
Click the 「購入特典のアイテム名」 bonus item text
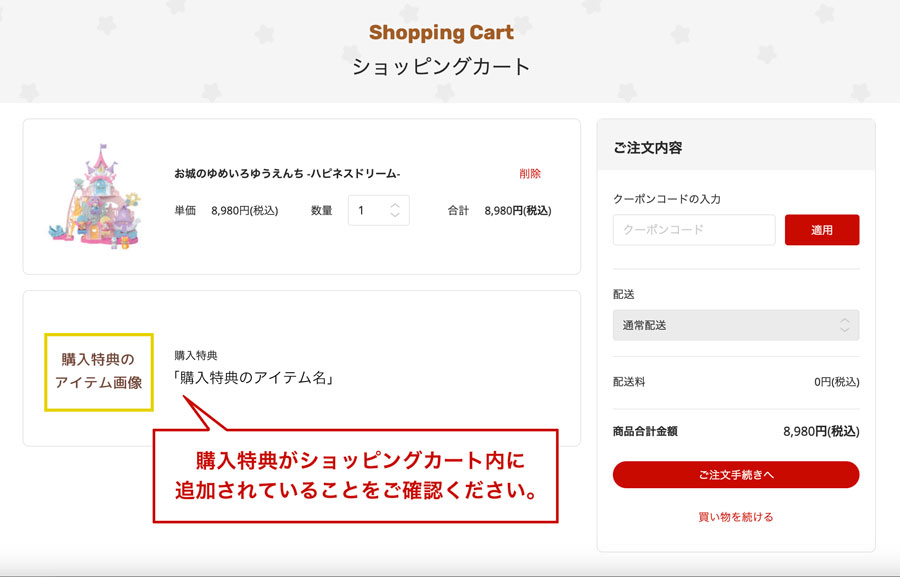pos(254,378)
